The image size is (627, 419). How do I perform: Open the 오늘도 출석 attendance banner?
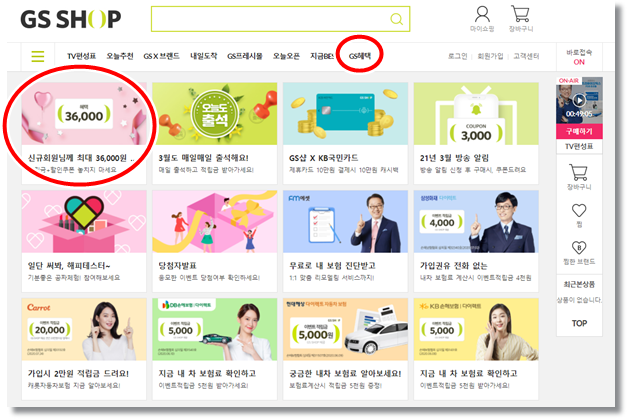pos(215,133)
